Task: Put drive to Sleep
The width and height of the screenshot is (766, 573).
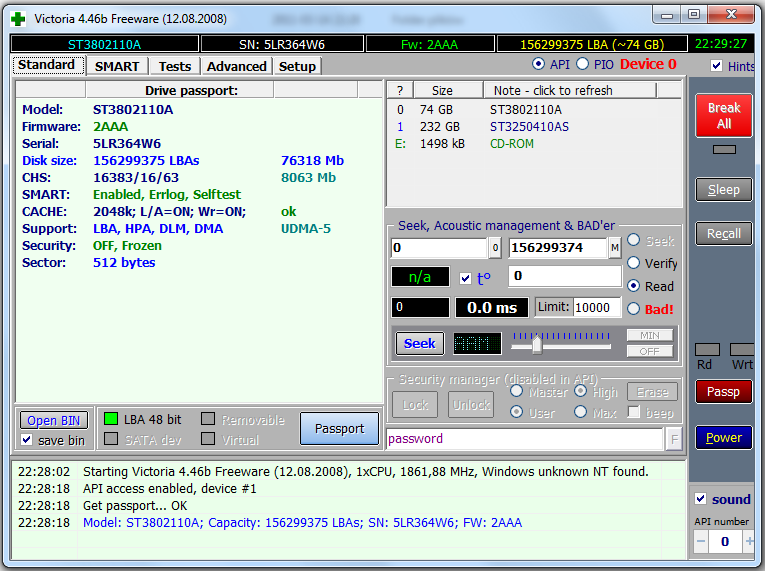Action: [x=724, y=190]
